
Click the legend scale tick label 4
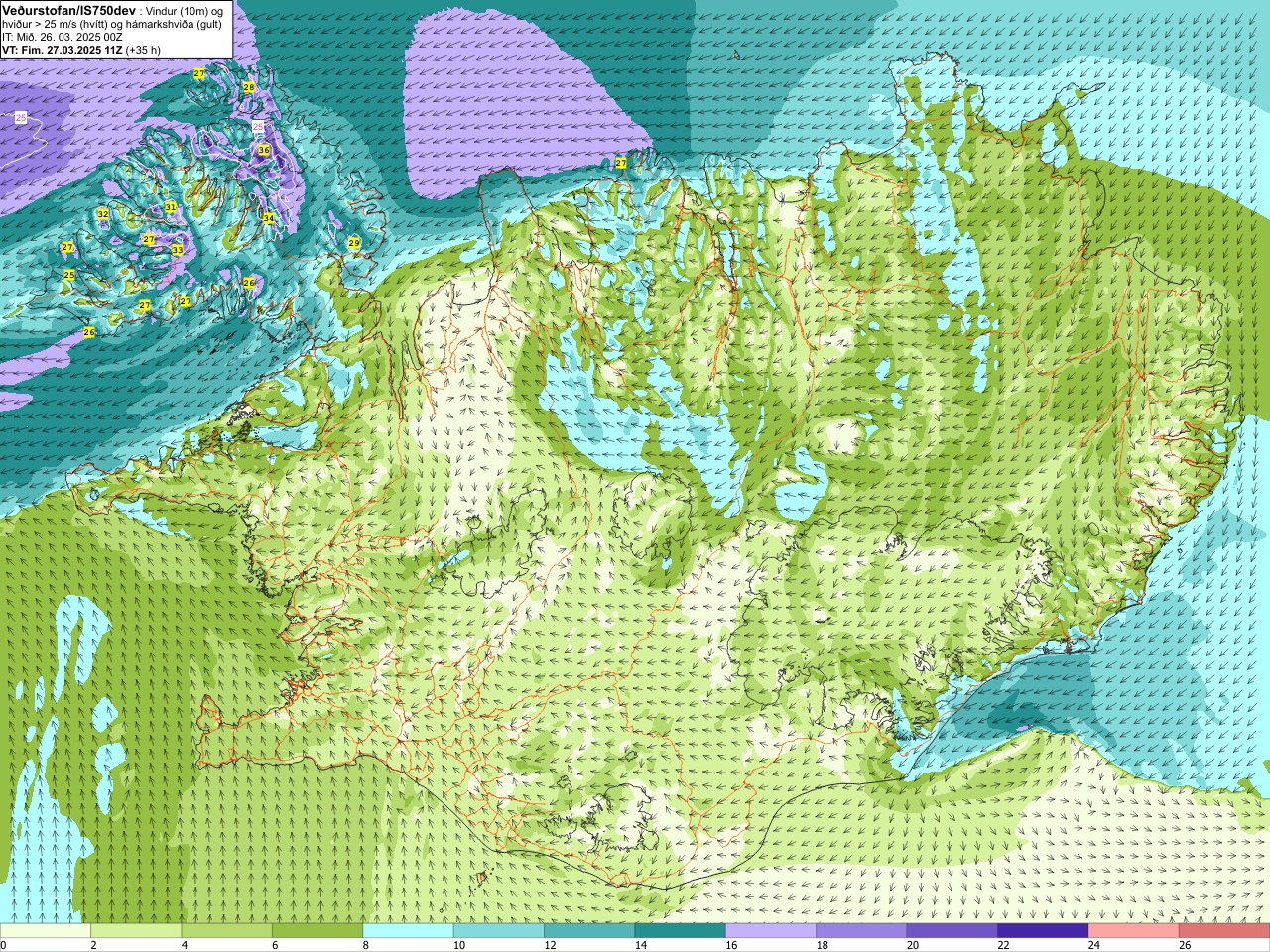click(x=185, y=945)
